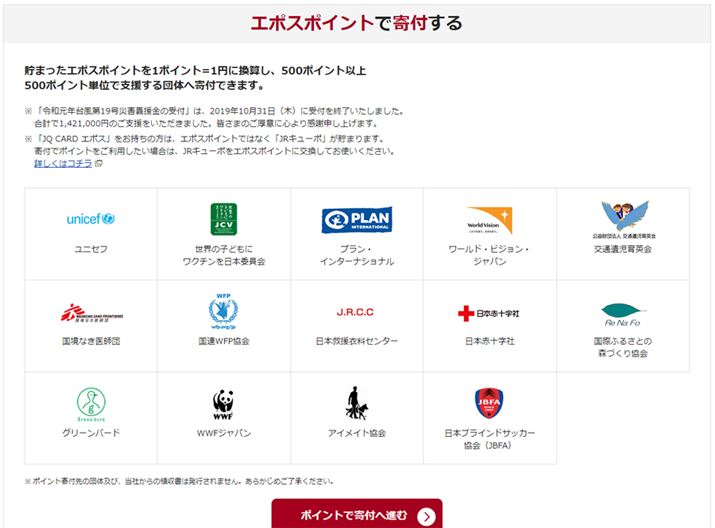Viewport: 715px width, 528px height.
Task: Select the PLAN International logo
Action: pos(357,220)
